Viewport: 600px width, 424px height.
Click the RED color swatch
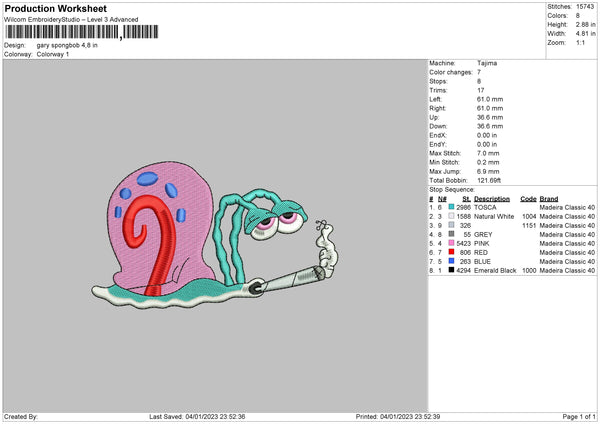pos(451,252)
